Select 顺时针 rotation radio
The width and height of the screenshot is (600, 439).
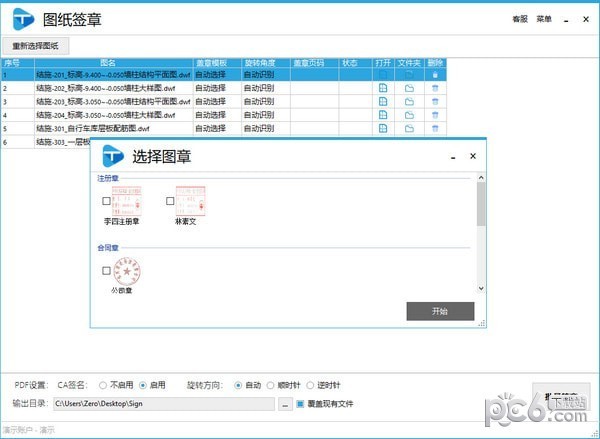(x=270, y=385)
